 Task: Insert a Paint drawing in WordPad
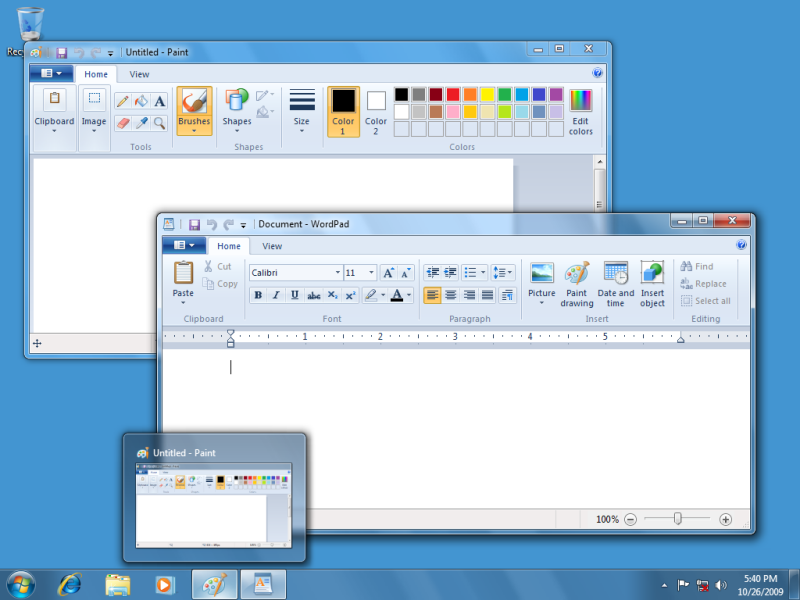coord(576,285)
